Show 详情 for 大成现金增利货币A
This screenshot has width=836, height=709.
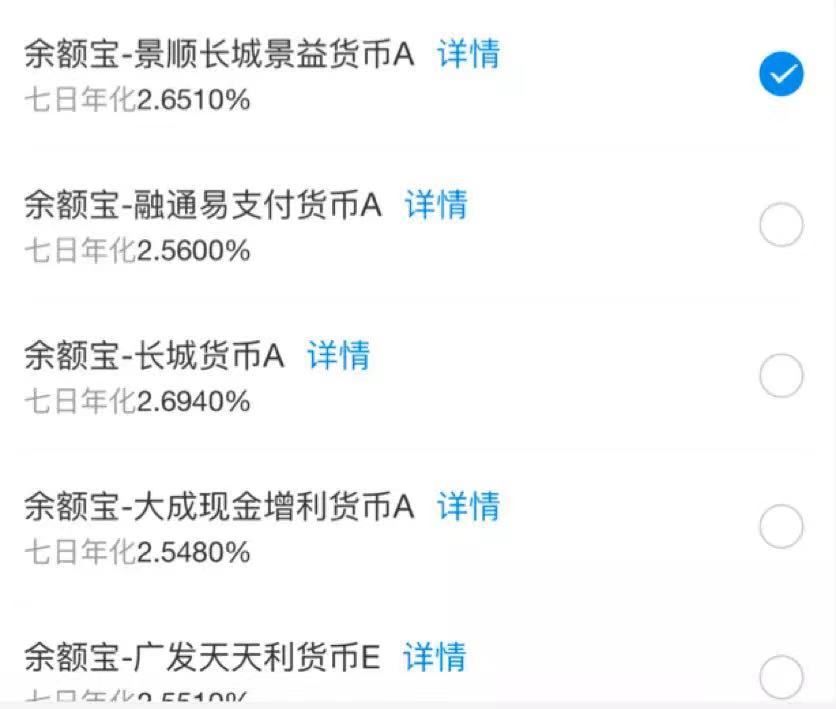coord(468,506)
